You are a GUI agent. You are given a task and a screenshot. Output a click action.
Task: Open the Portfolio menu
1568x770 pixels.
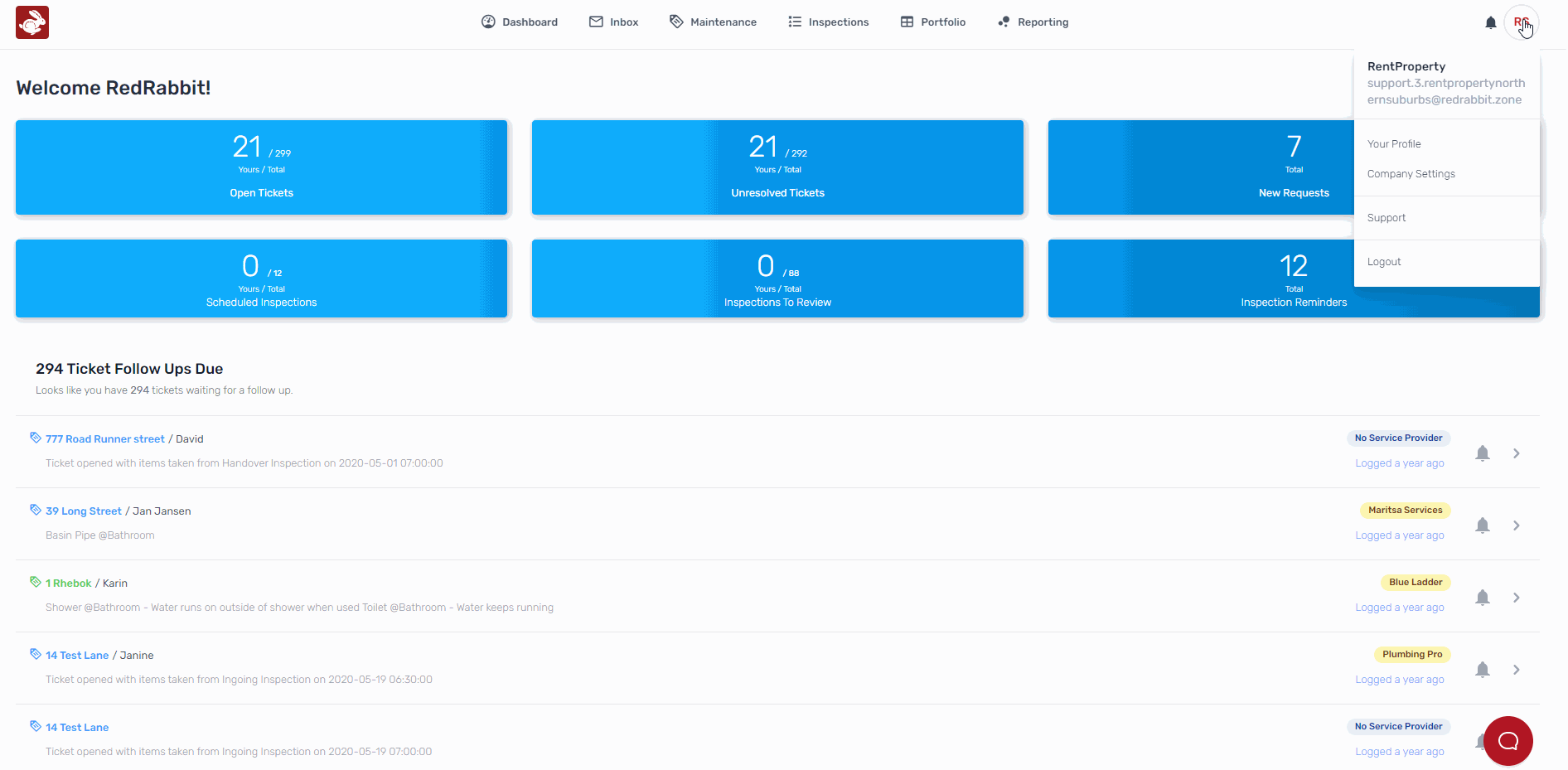[x=933, y=22]
